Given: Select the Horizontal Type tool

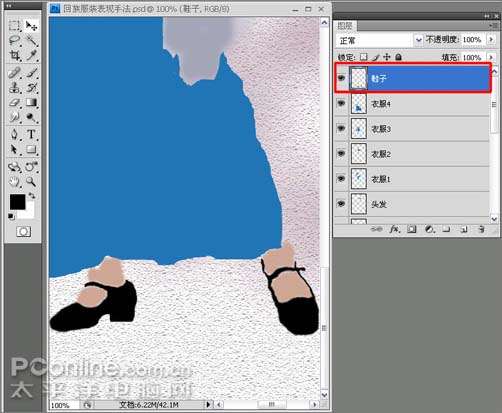Looking at the screenshot, I should point(31,134).
